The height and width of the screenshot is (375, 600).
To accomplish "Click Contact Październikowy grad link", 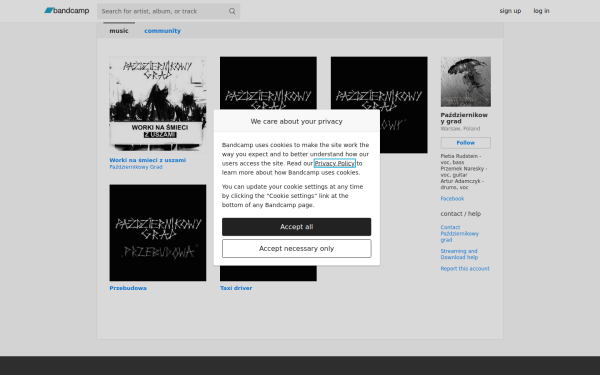I will (x=460, y=233).
